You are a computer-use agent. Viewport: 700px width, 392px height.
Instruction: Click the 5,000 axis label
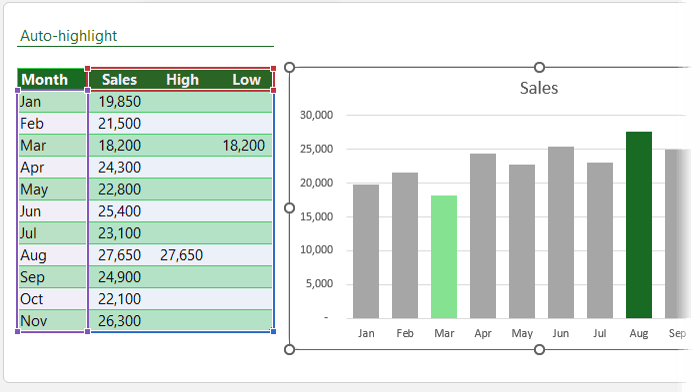[319, 284]
